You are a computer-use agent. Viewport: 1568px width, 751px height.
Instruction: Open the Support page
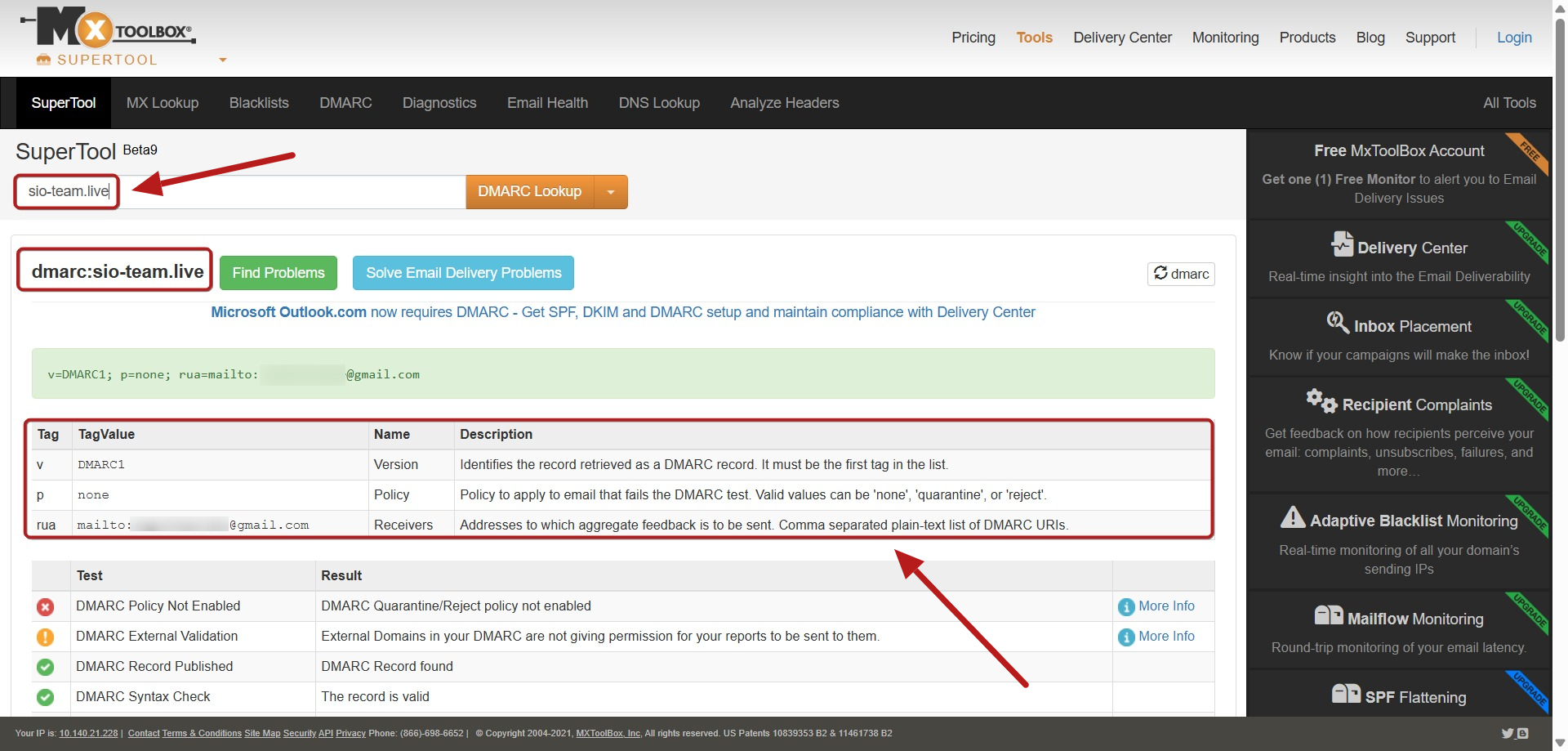coord(1430,38)
